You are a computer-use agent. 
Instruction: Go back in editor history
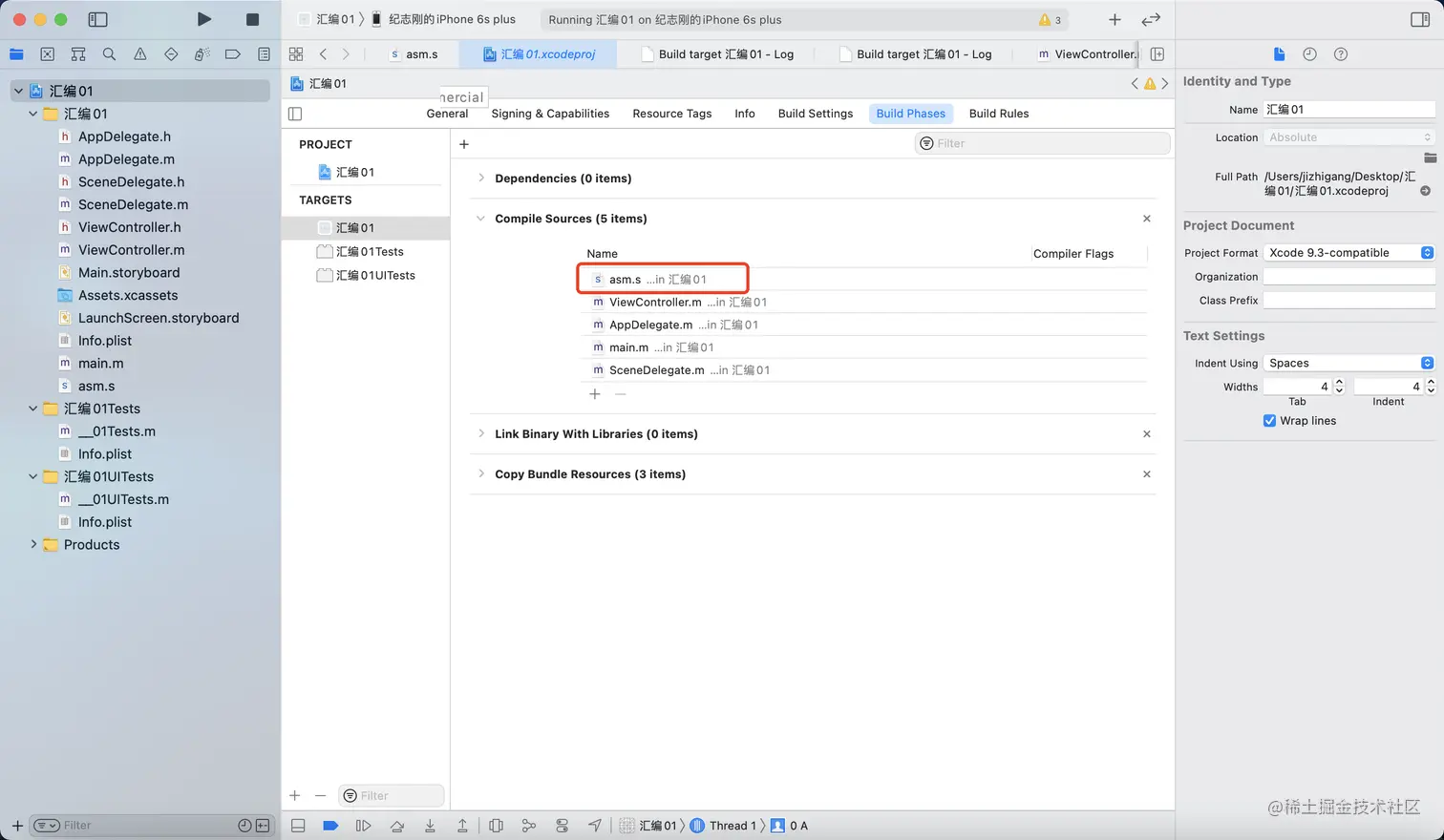(324, 54)
